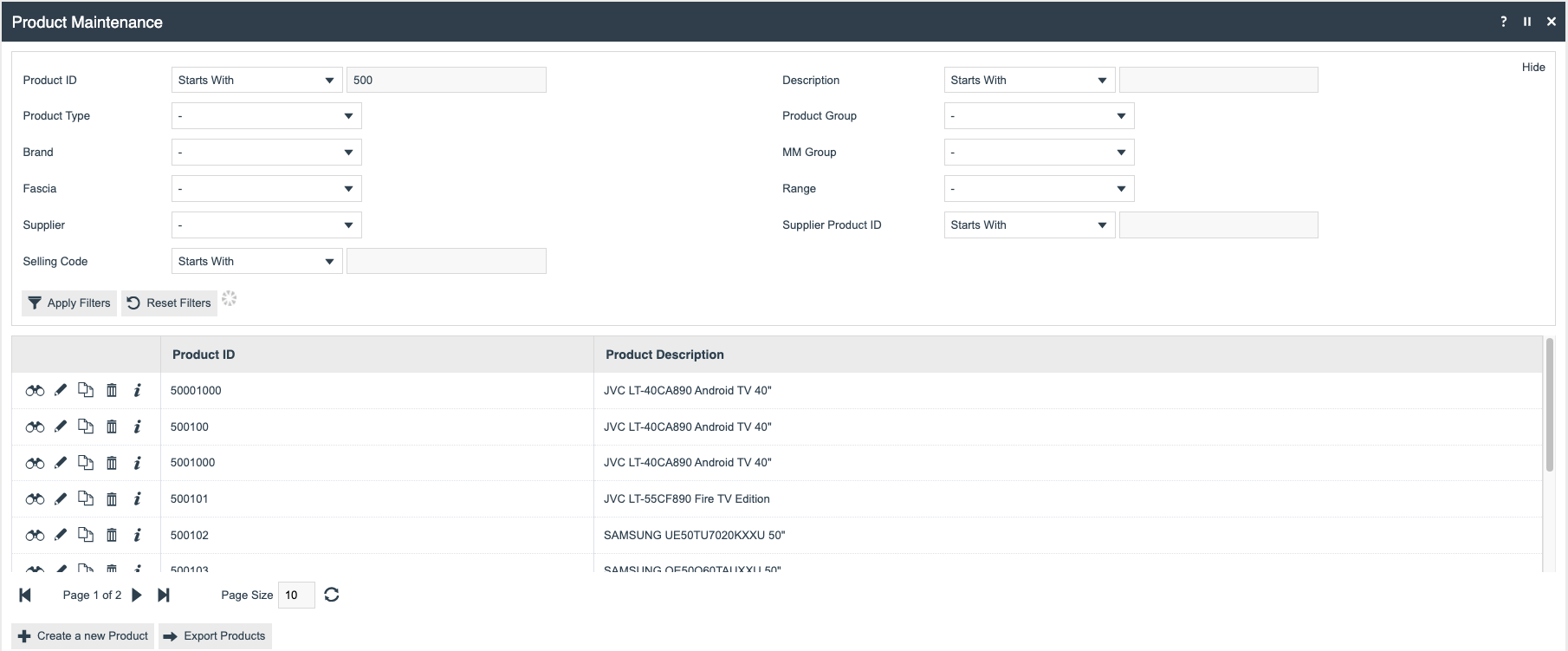Jump to first page of results
Screen dimensions: 1568x651
click(25, 595)
